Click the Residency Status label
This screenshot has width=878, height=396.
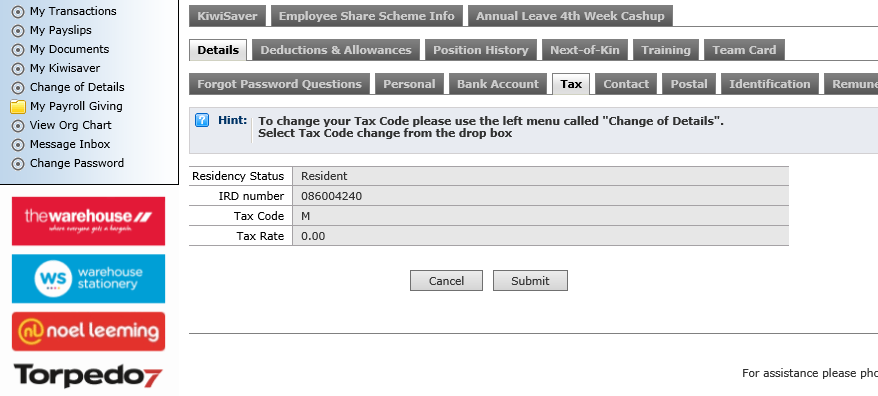[x=238, y=176]
